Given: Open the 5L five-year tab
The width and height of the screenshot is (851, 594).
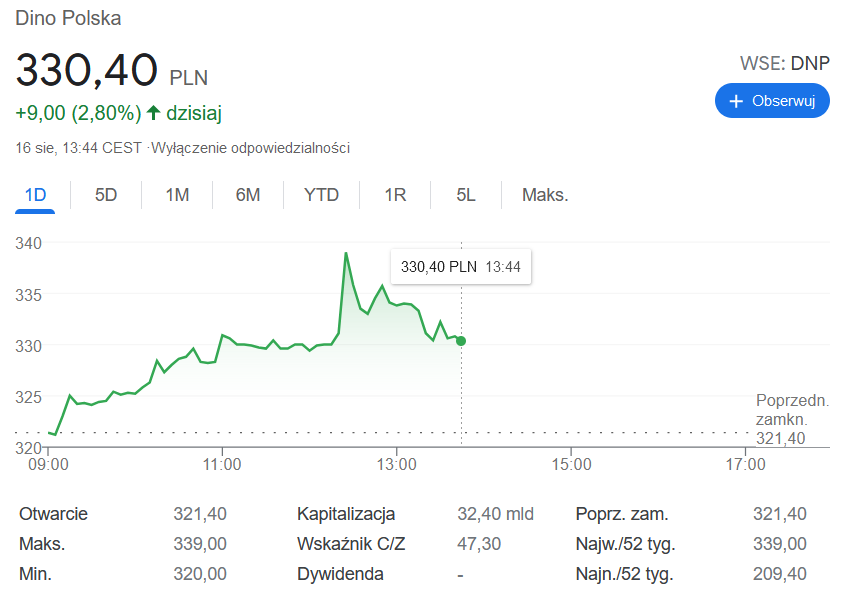Looking at the screenshot, I should [466, 195].
